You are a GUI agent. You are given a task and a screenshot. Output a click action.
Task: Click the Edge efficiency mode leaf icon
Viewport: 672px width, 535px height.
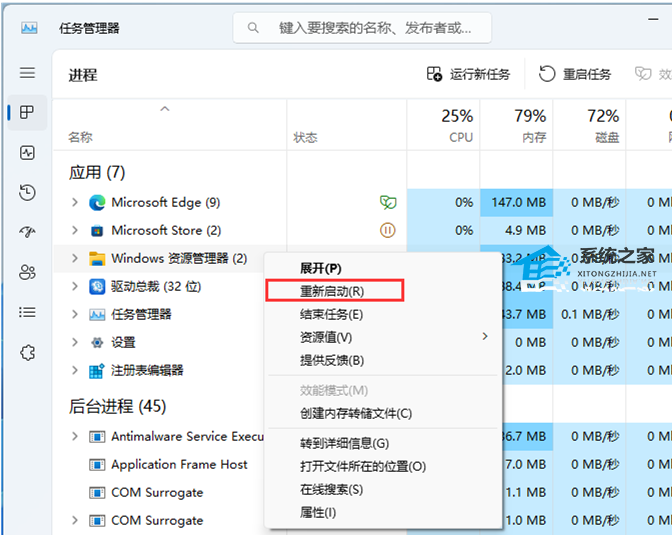388,202
